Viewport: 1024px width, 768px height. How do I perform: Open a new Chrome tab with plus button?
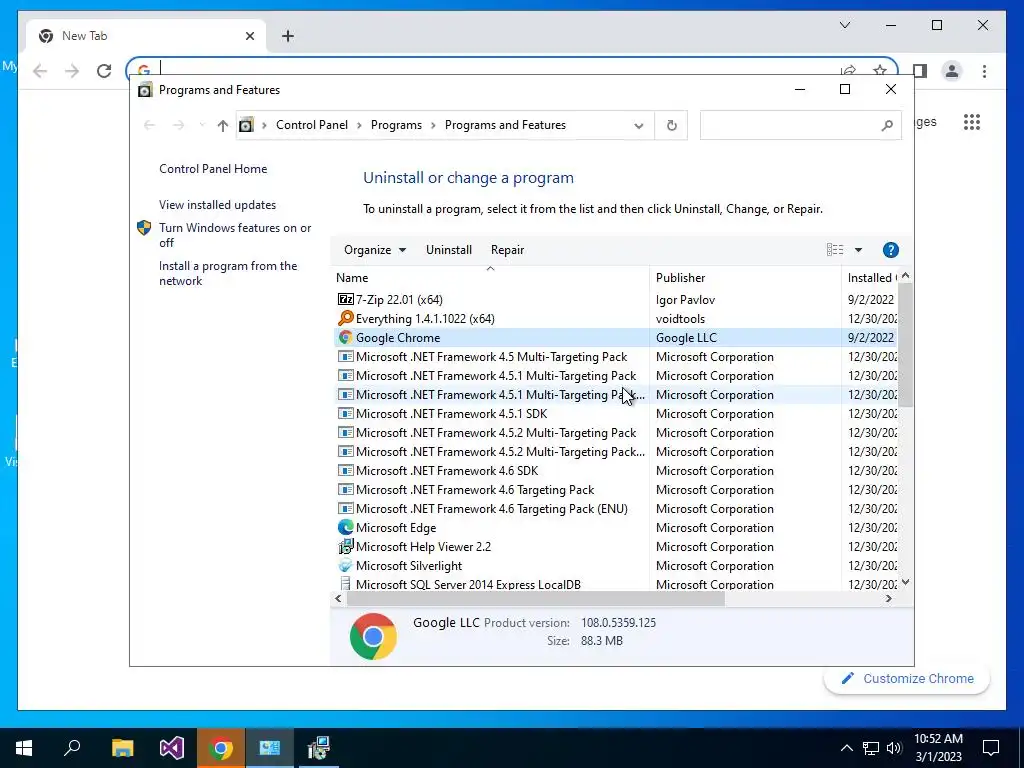coord(287,36)
